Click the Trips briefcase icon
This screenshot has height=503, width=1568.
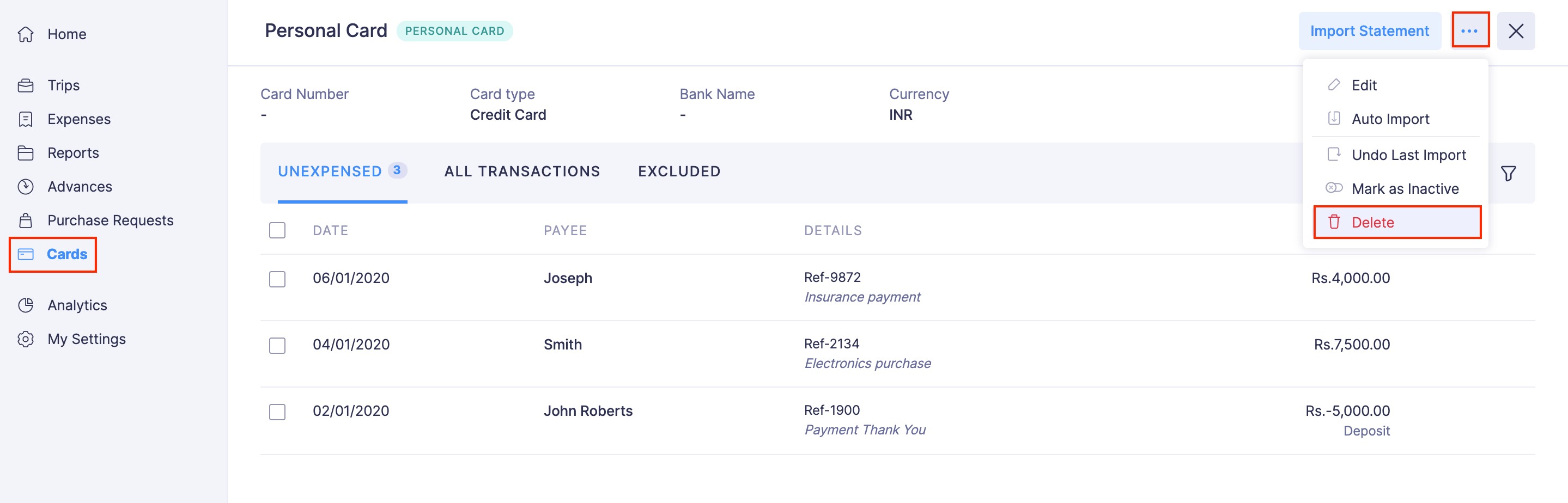26,85
